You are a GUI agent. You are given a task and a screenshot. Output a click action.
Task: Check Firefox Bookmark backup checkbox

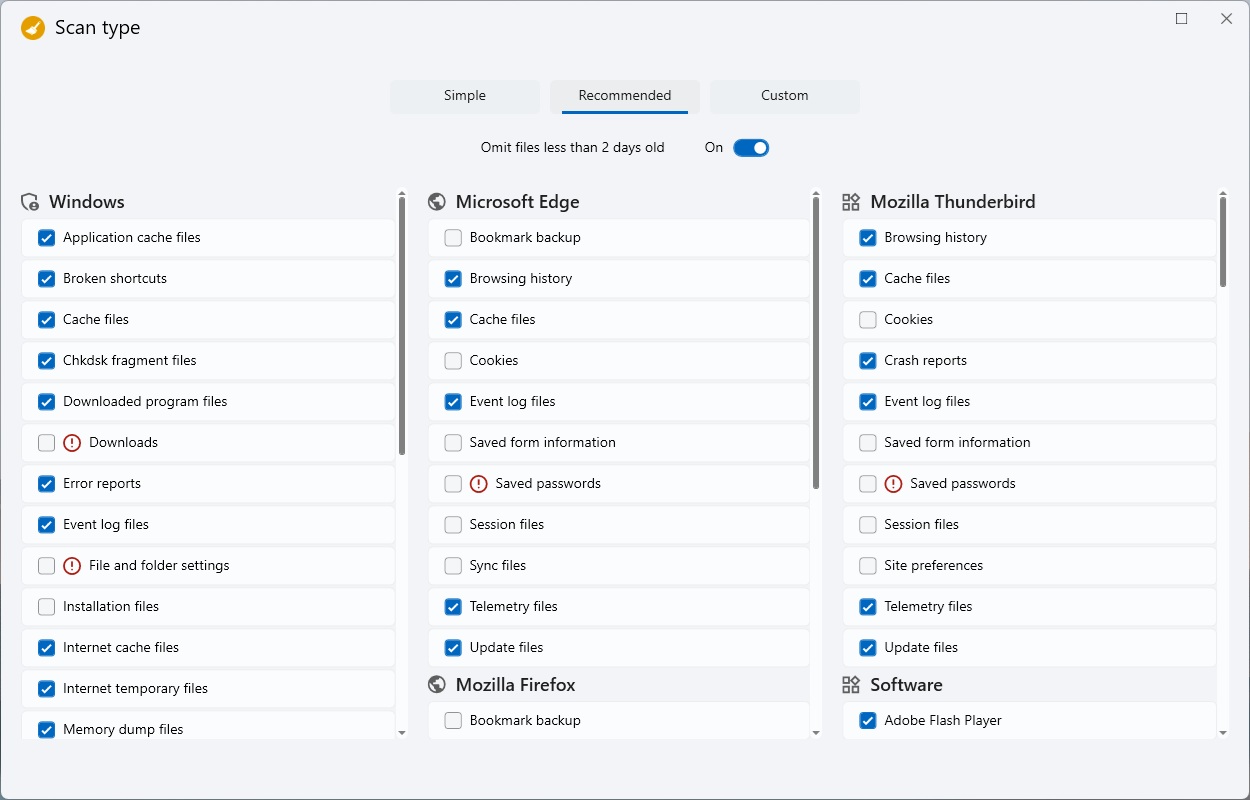[453, 721]
